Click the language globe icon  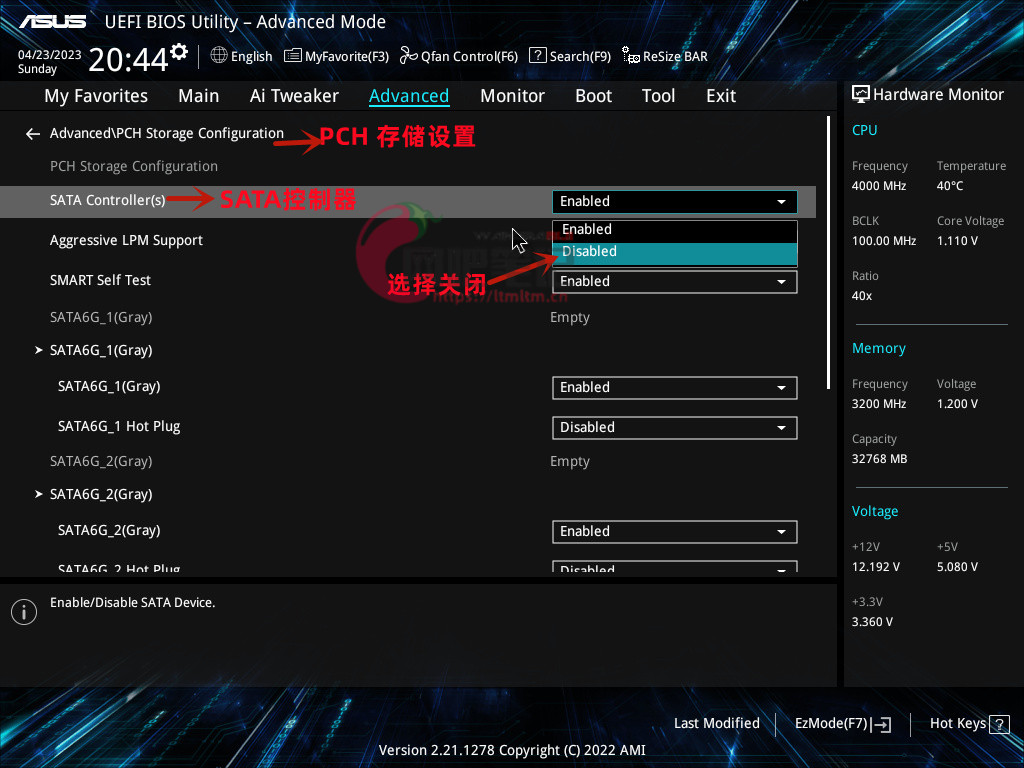click(x=219, y=56)
